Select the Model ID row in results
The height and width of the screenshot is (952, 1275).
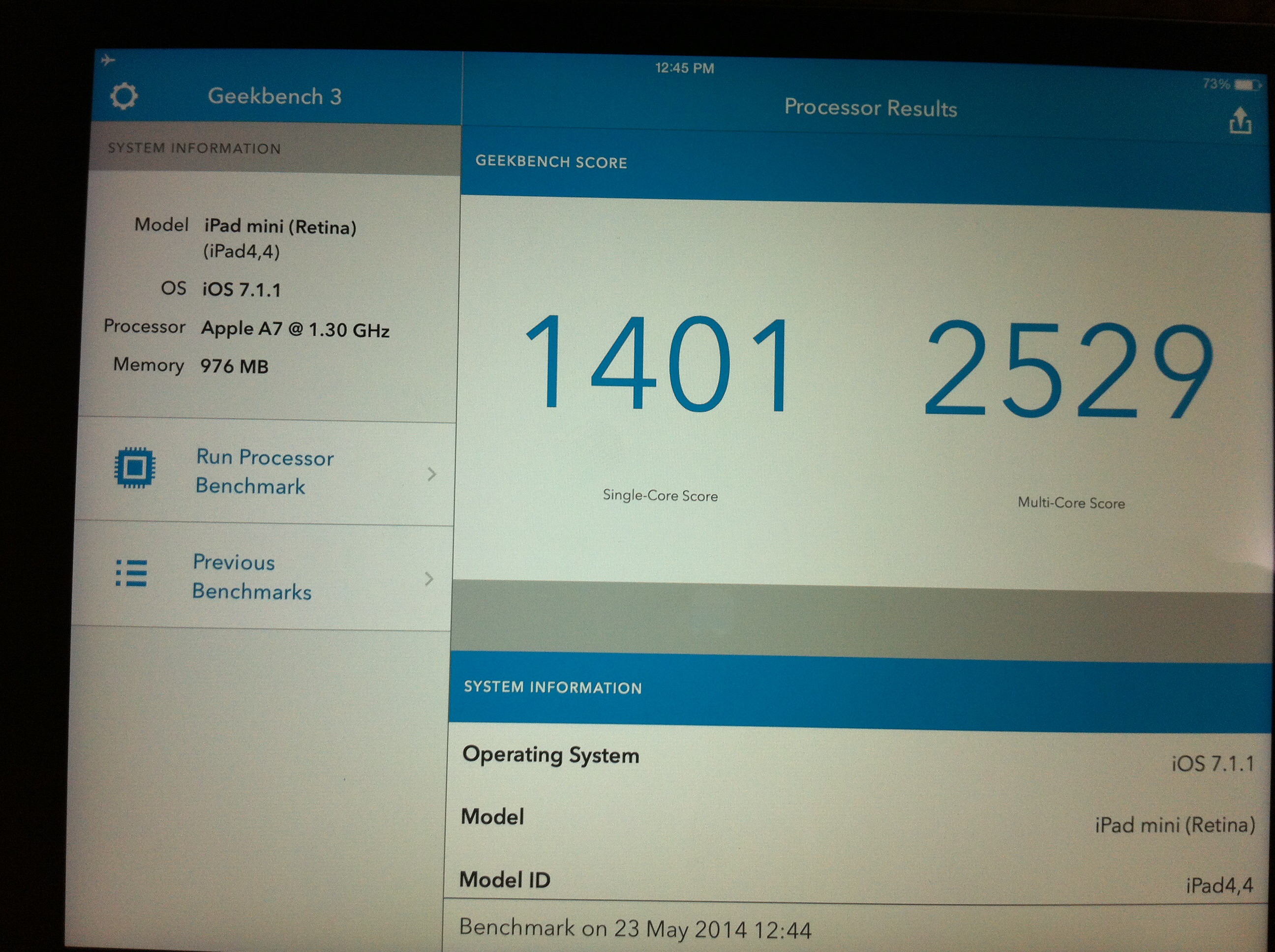[x=856, y=881]
